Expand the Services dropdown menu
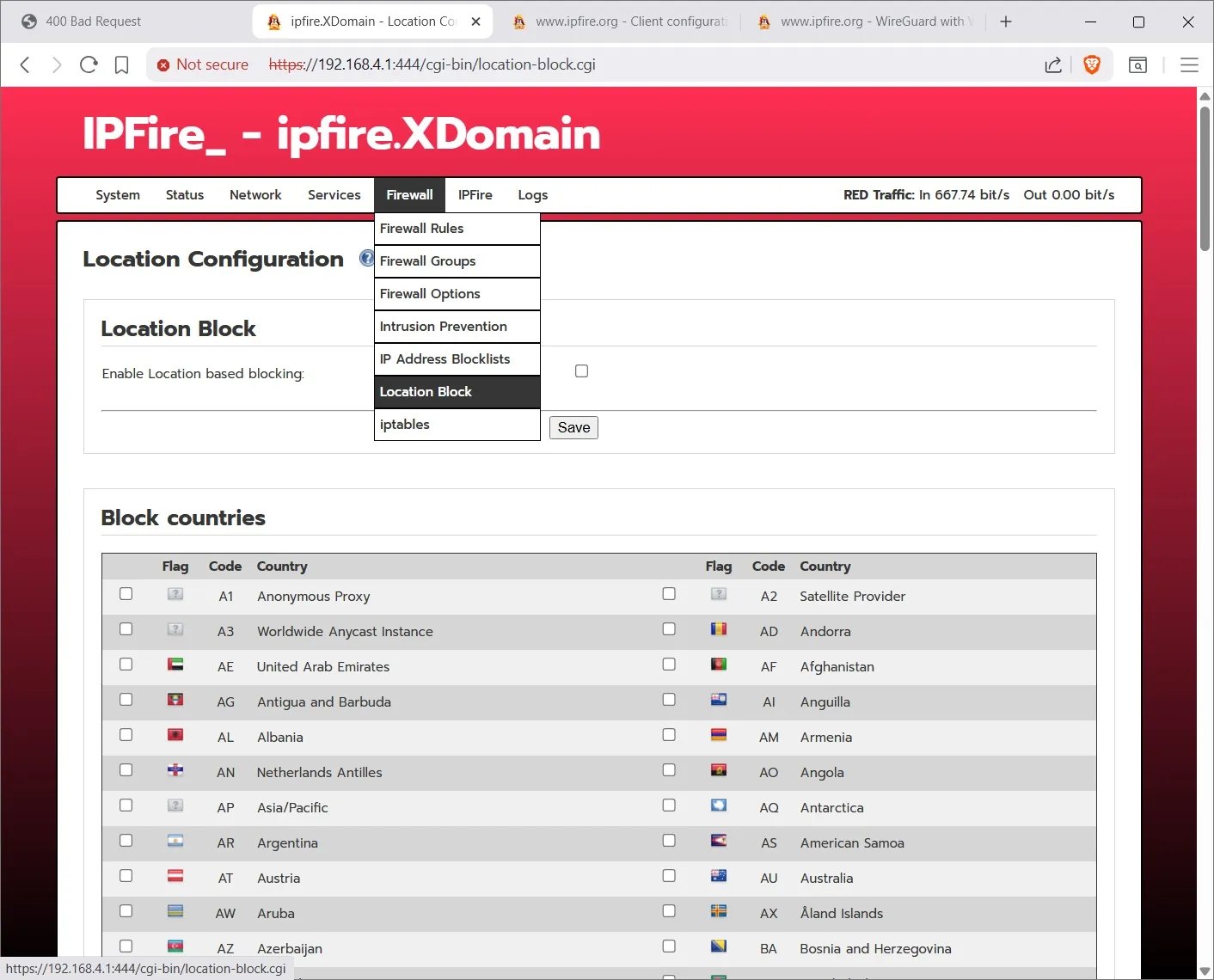 click(x=334, y=195)
